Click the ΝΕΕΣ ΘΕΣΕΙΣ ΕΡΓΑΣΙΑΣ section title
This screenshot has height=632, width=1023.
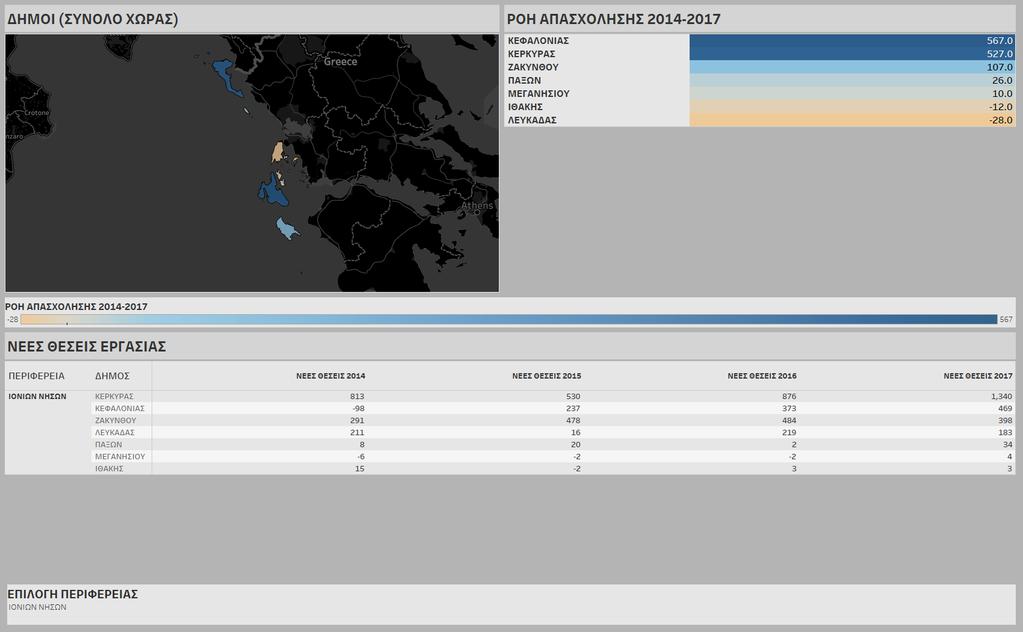click(87, 346)
